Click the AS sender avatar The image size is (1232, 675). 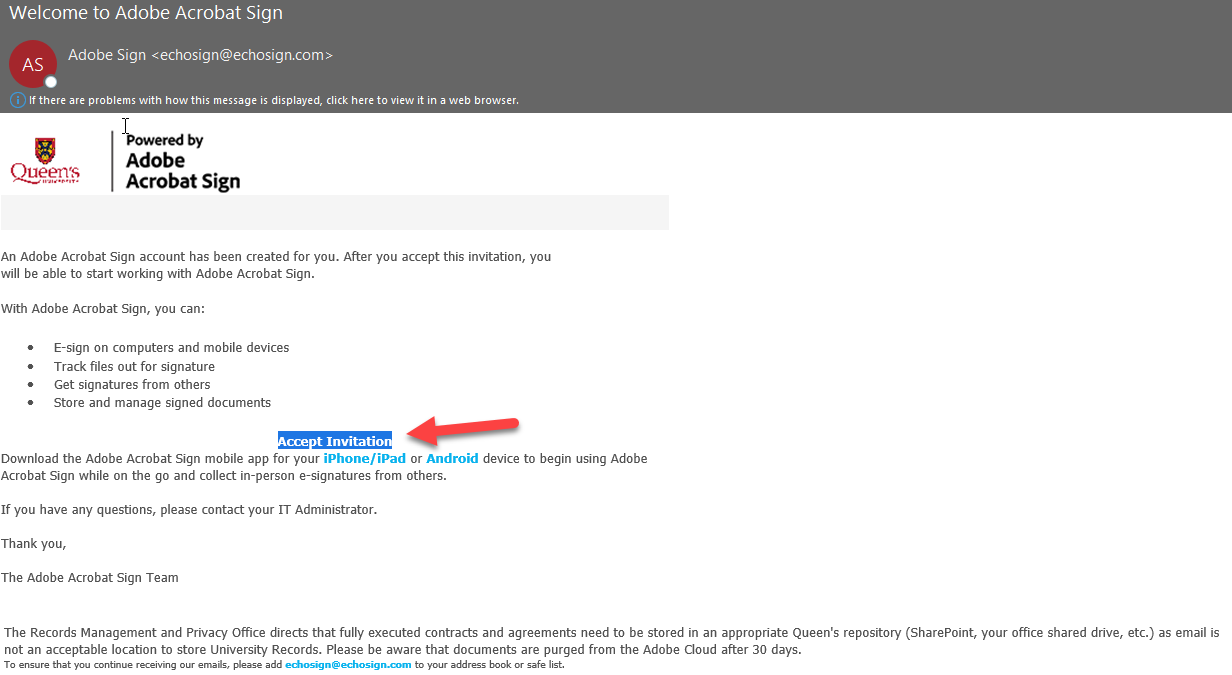[33, 64]
